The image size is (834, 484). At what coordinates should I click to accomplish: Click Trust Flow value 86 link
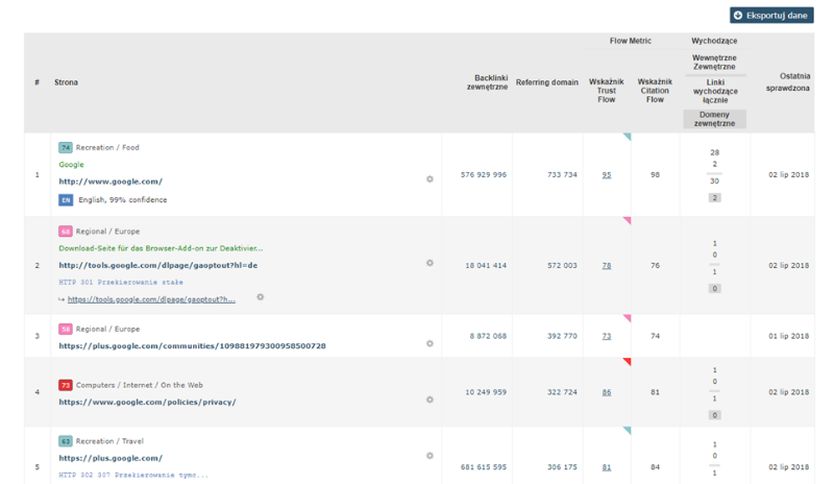(x=606, y=392)
